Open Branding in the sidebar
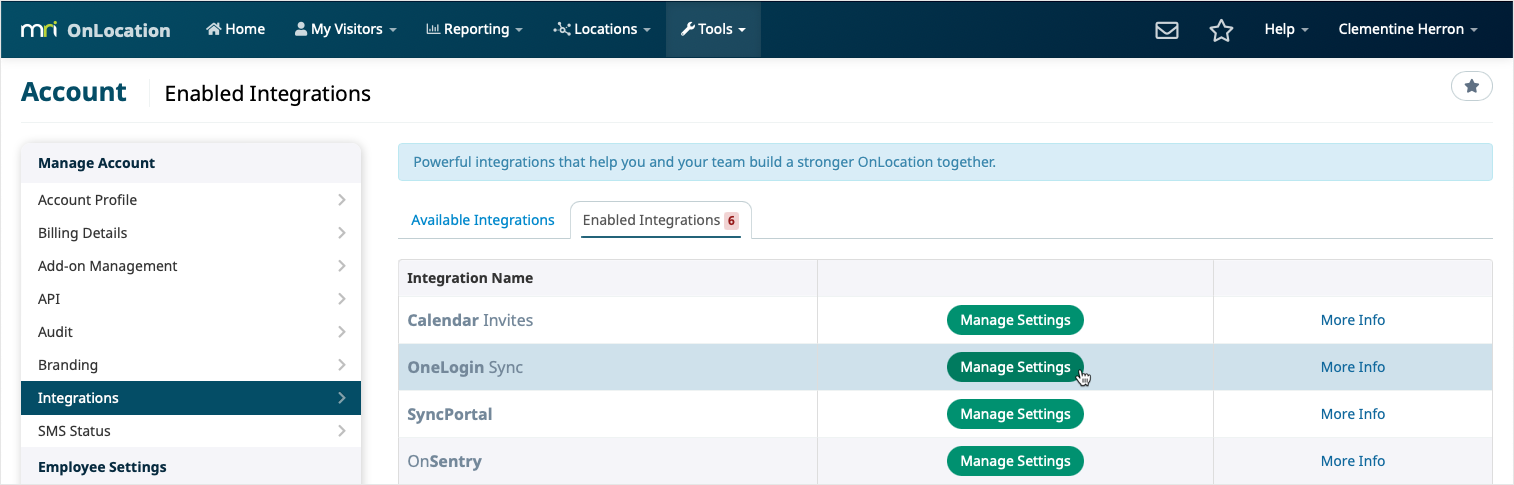1514x485 pixels. point(191,365)
